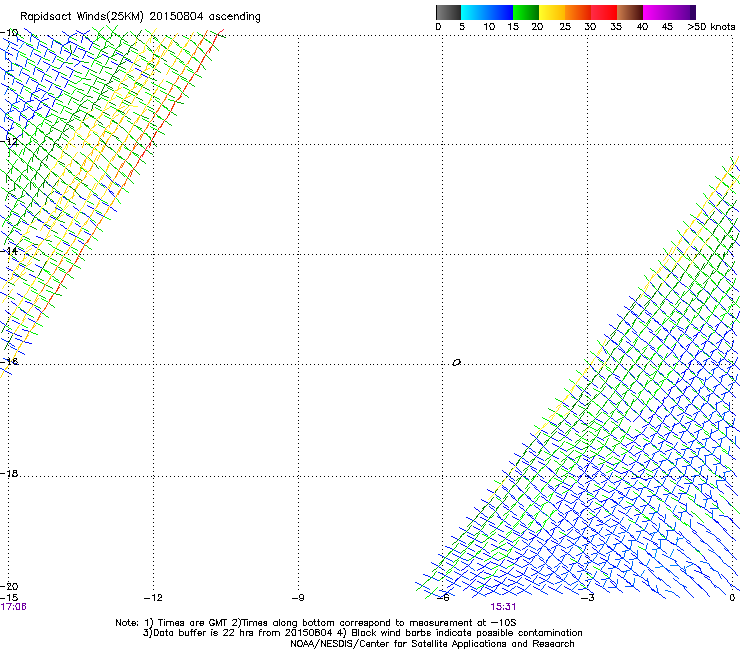Select the brown 35-40 knots color band

[x=630, y=12]
